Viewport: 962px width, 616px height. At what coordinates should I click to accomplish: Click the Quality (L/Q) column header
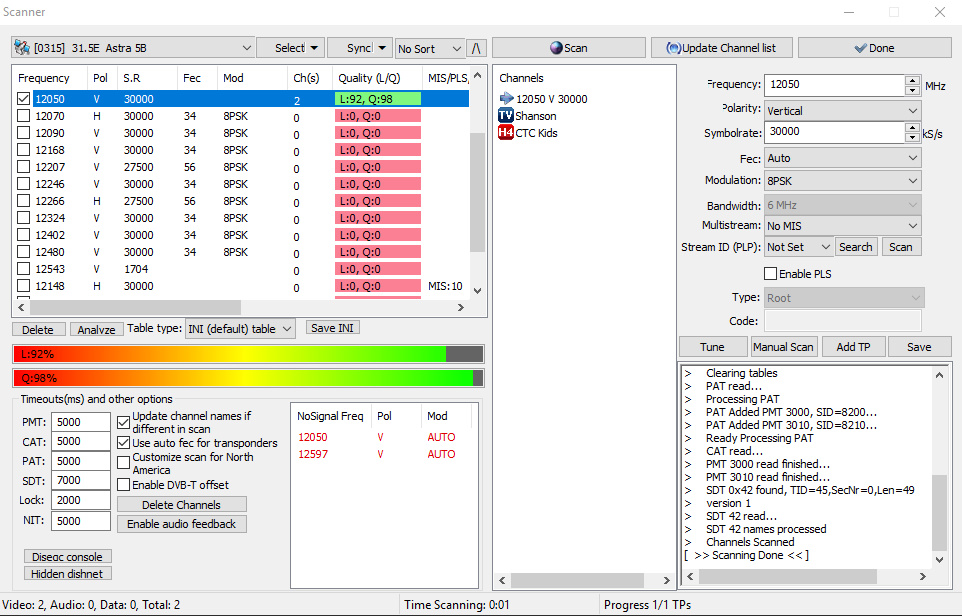pyautogui.click(x=377, y=78)
